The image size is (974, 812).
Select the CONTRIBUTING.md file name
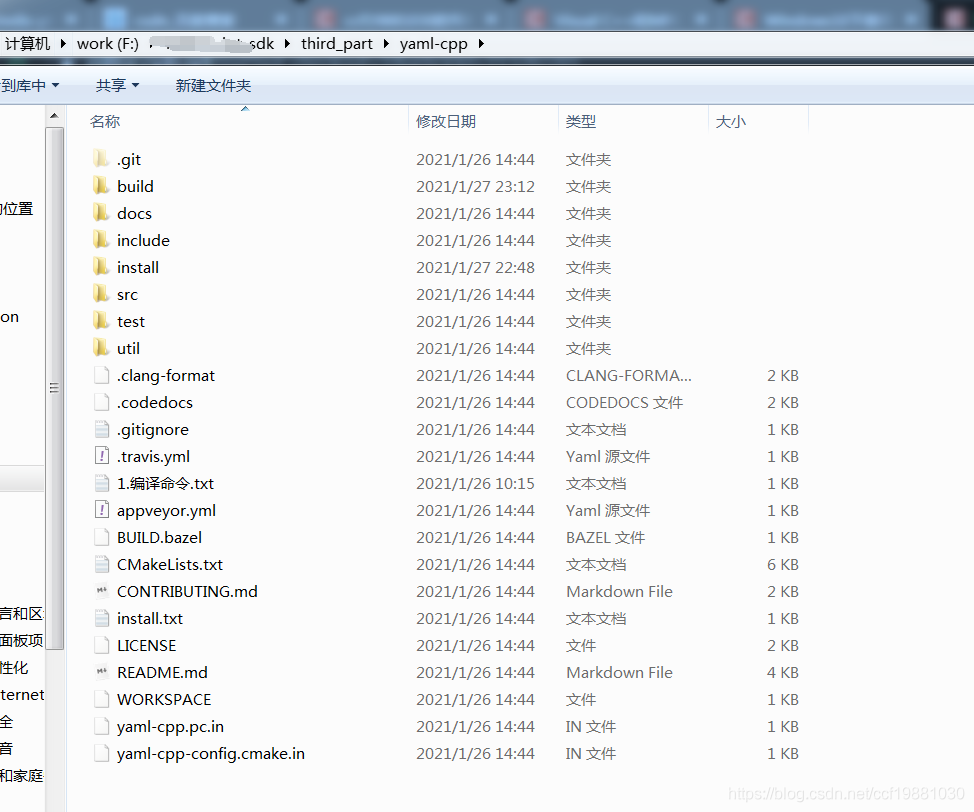[187, 591]
